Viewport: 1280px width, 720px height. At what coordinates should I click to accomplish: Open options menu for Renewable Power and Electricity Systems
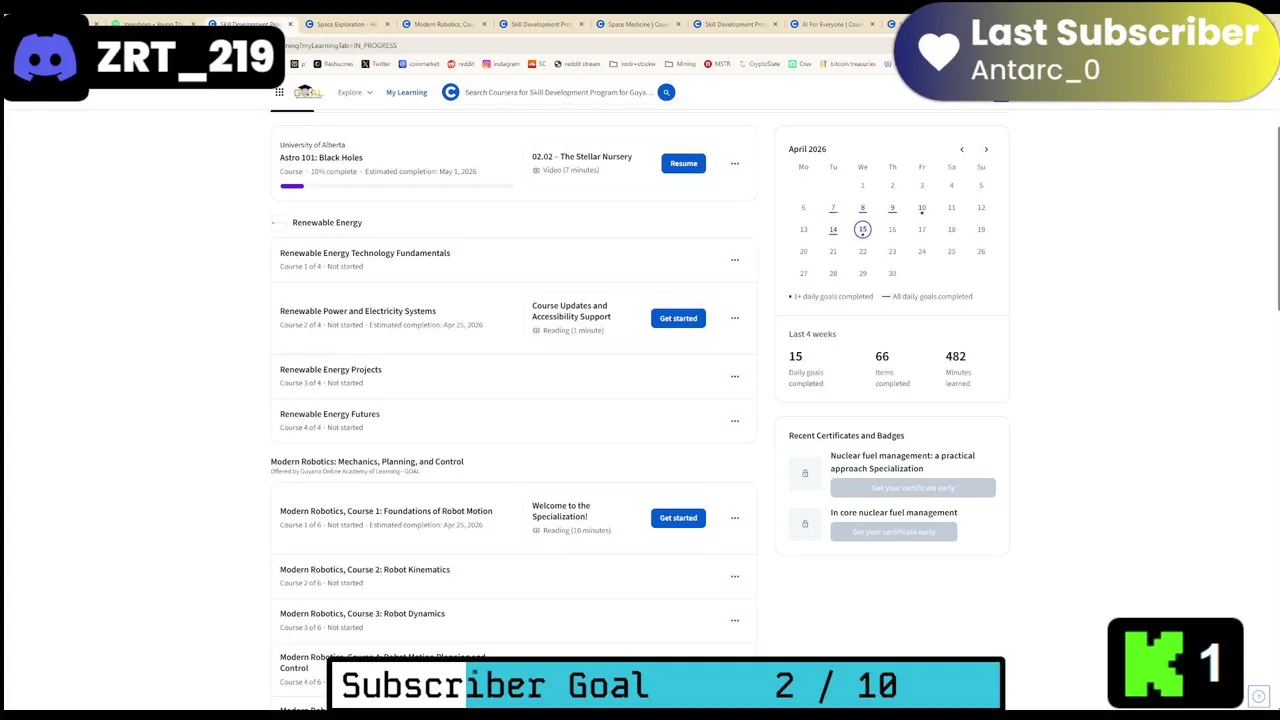click(735, 318)
